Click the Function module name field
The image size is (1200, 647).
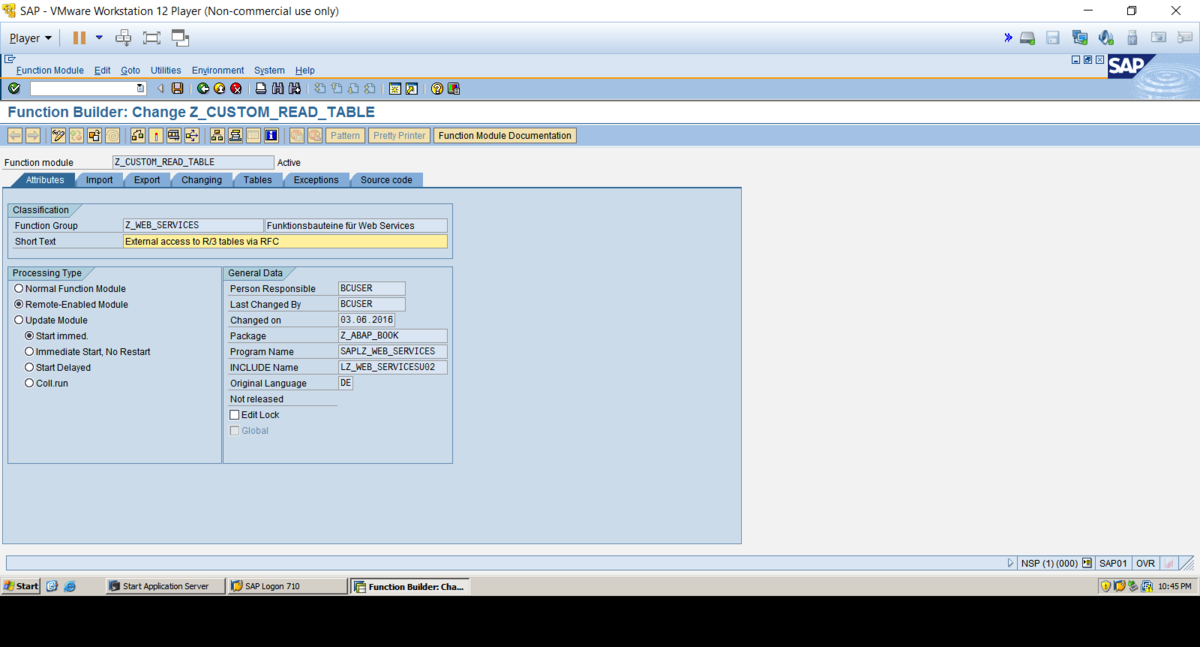click(193, 162)
